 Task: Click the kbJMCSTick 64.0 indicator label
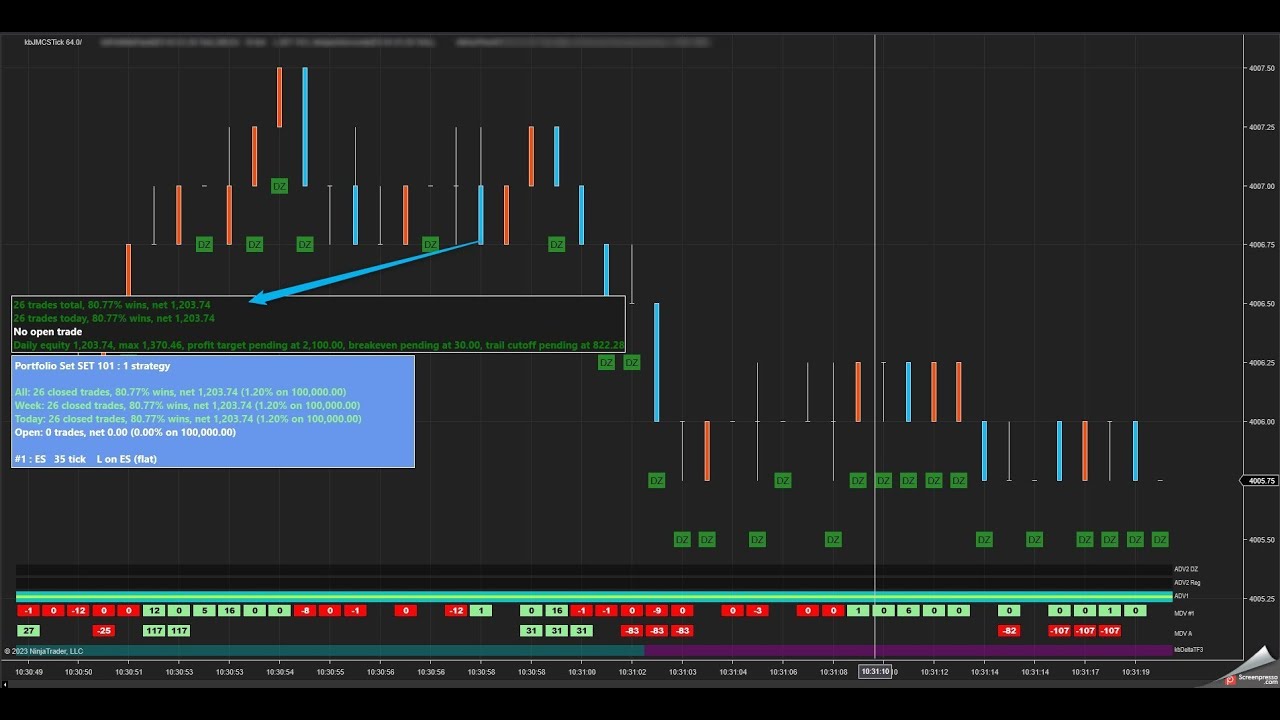click(x=53, y=42)
